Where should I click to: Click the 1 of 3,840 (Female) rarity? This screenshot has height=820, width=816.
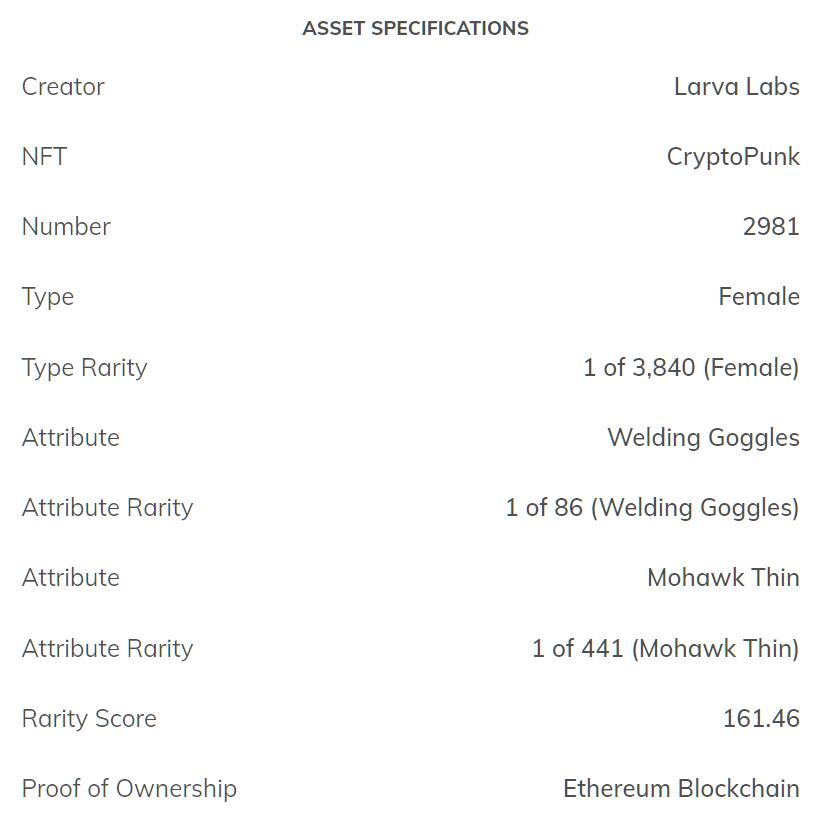point(691,368)
